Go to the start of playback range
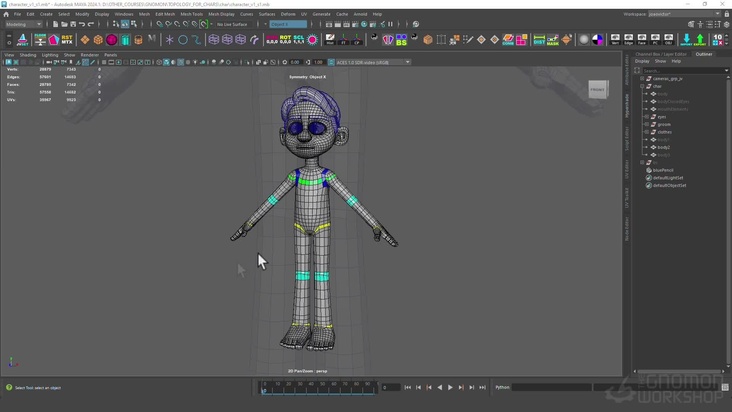 pos(408,387)
